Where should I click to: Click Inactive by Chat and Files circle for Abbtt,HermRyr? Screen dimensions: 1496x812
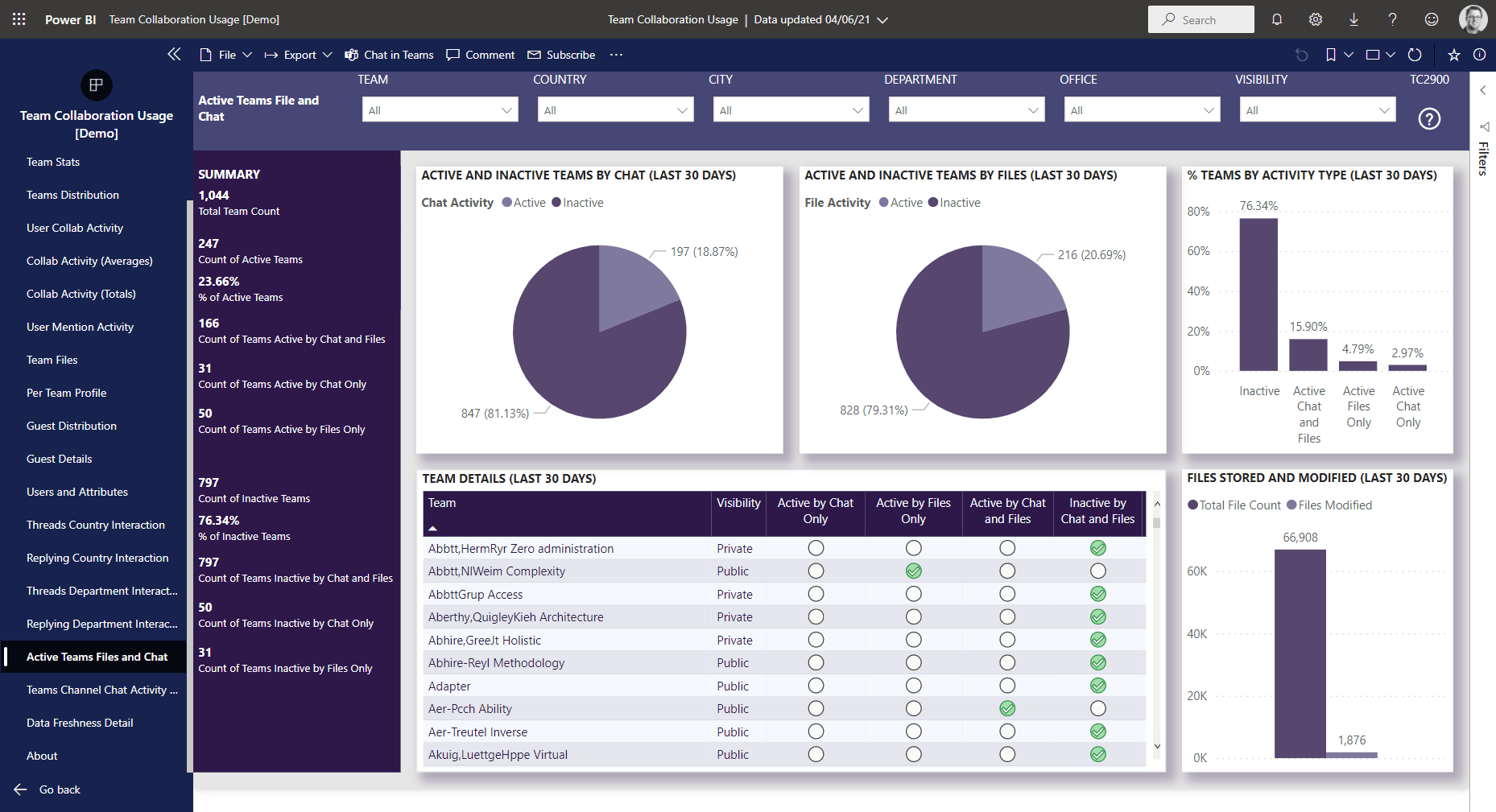[1098, 548]
